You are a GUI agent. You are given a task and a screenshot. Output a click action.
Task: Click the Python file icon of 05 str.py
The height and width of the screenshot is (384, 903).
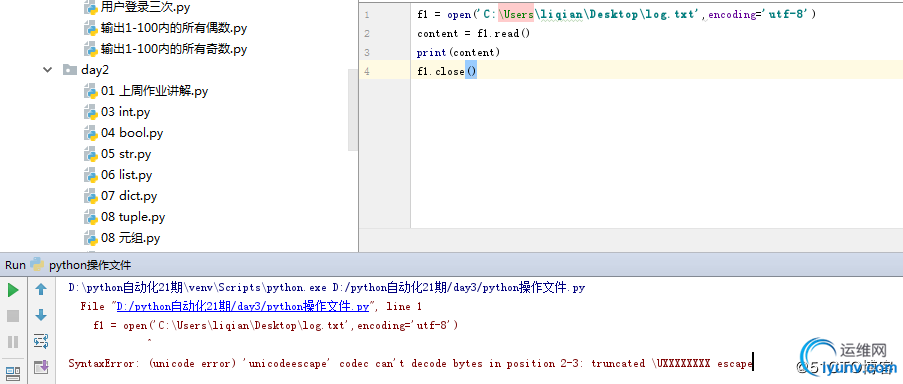click(x=90, y=154)
